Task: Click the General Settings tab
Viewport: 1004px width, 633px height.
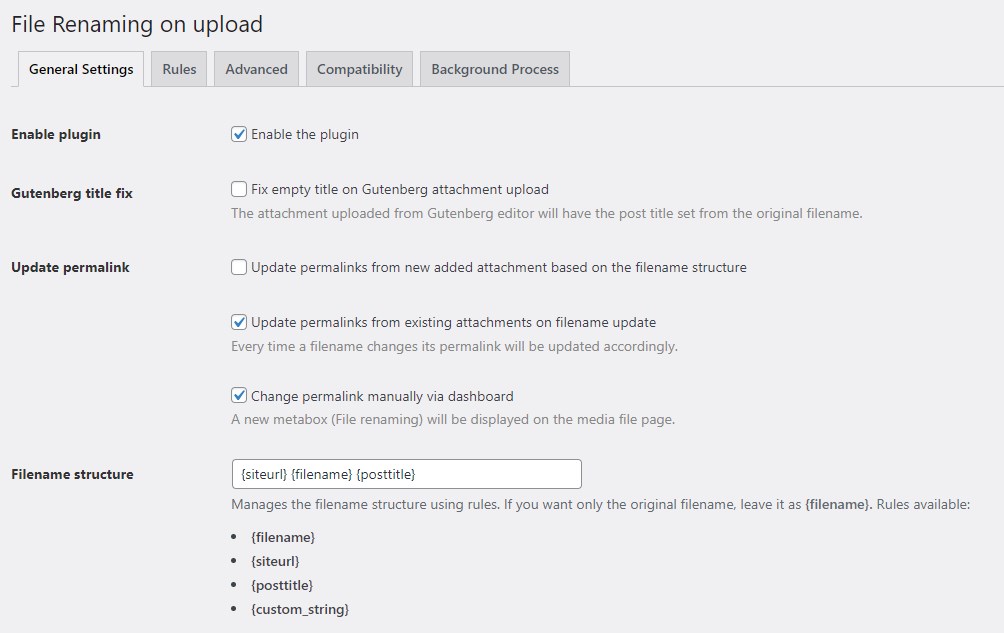Action: click(x=81, y=69)
